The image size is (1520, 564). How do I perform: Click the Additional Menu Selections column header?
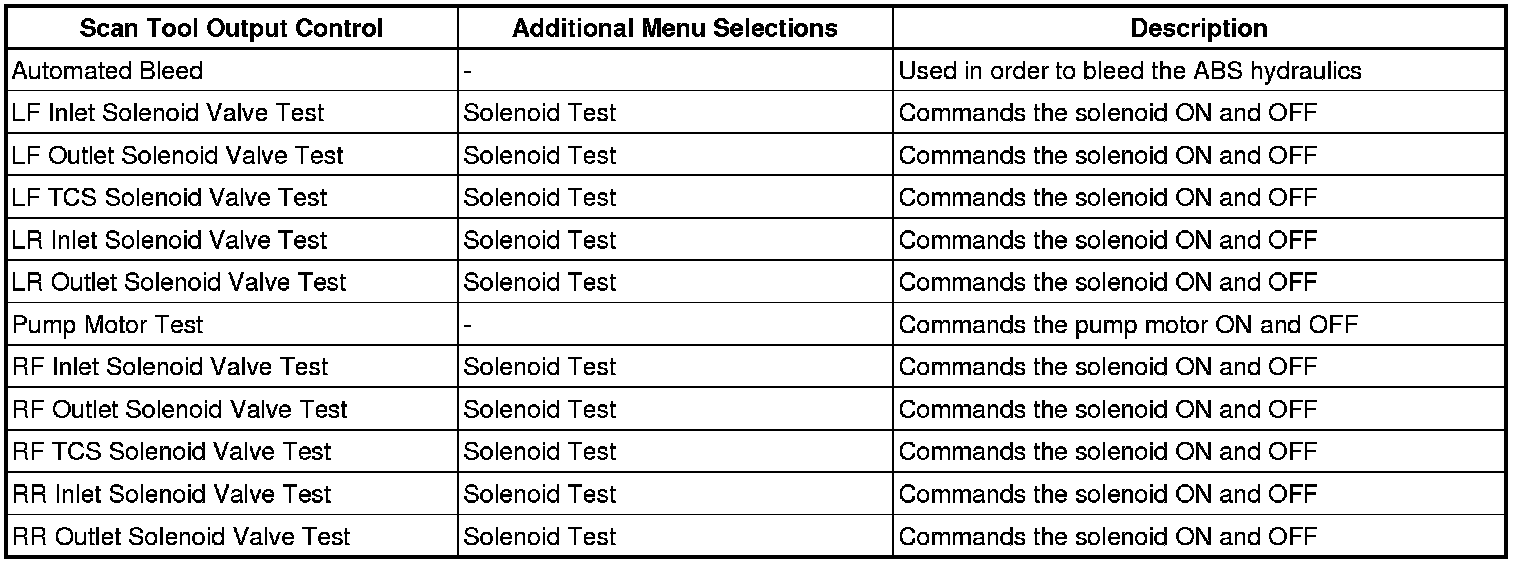tap(675, 29)
